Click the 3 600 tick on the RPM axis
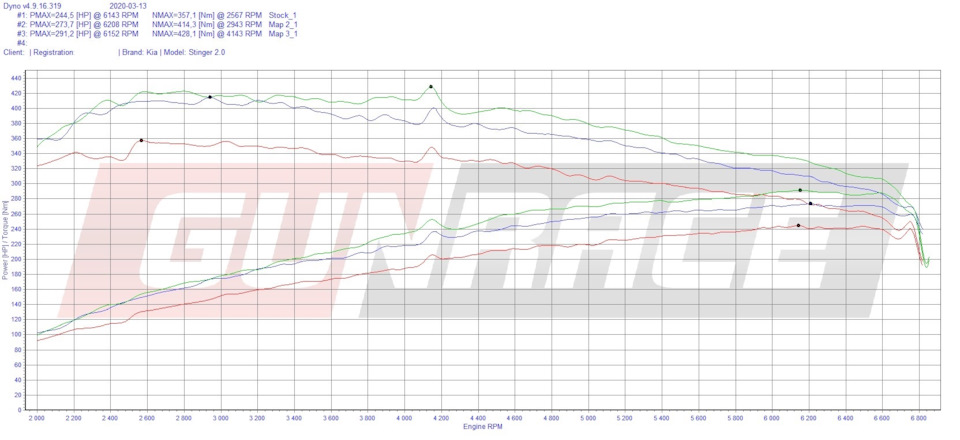Screen dimensions: 960x440 point(331,418)
